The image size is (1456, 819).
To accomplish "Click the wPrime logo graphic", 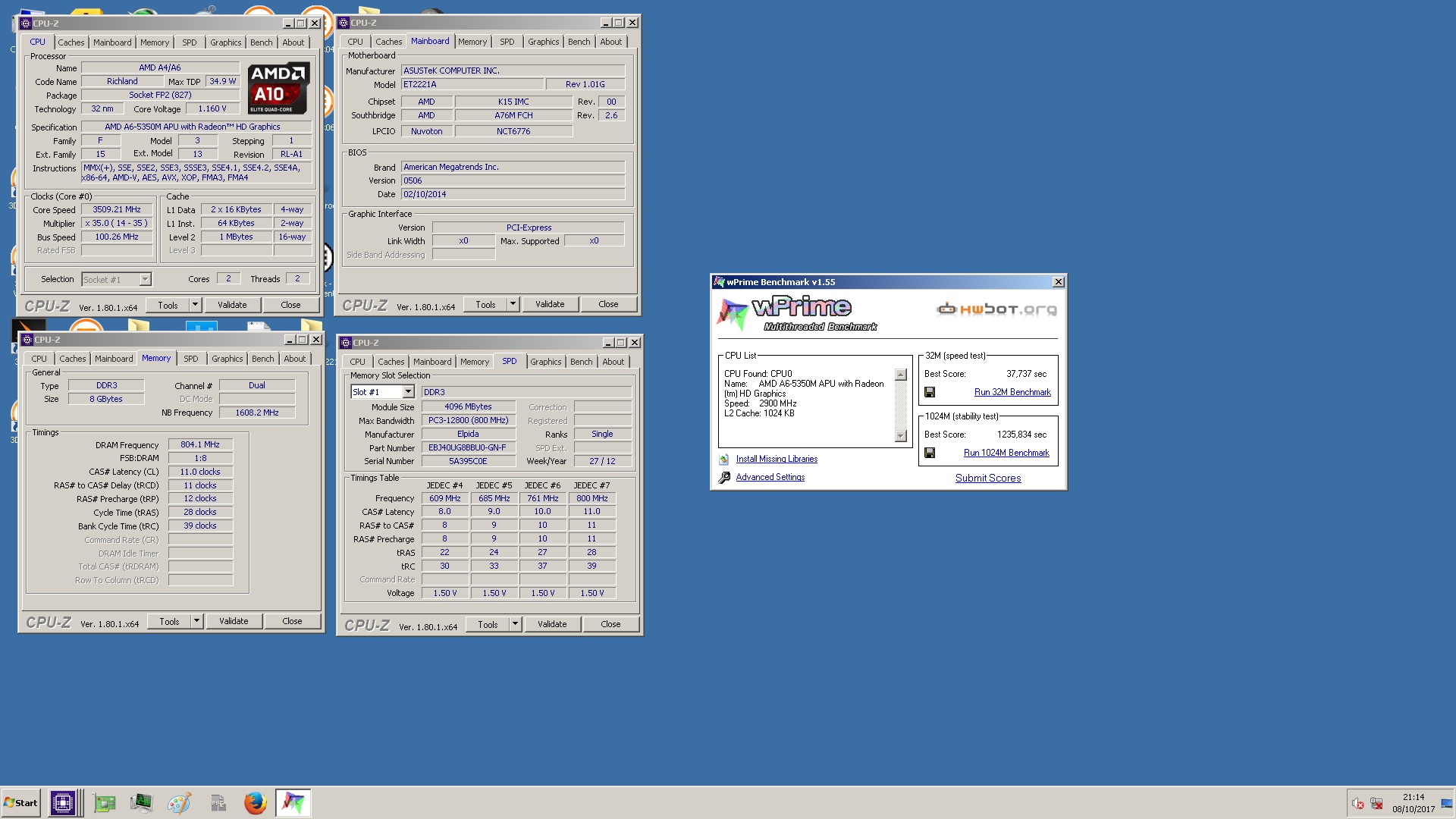I will [x=796, y=314].
